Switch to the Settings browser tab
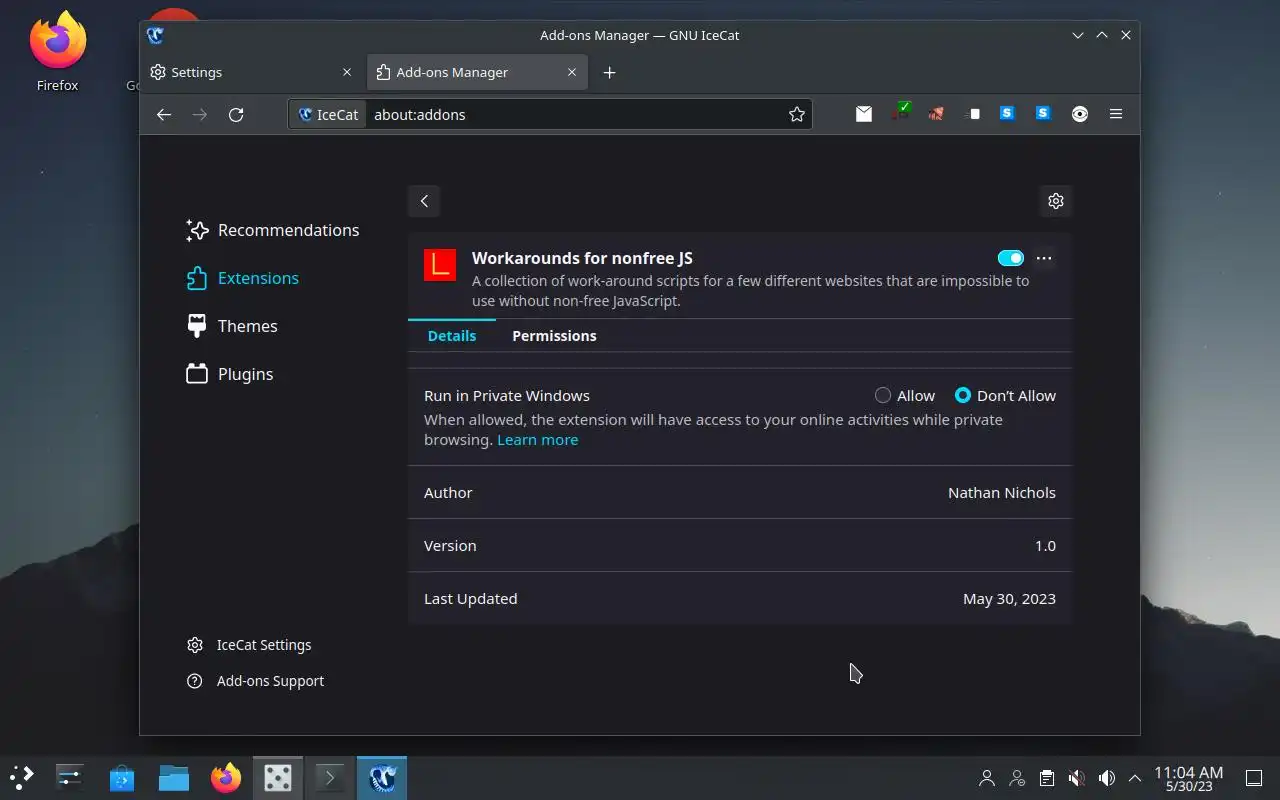 (252, 72)
